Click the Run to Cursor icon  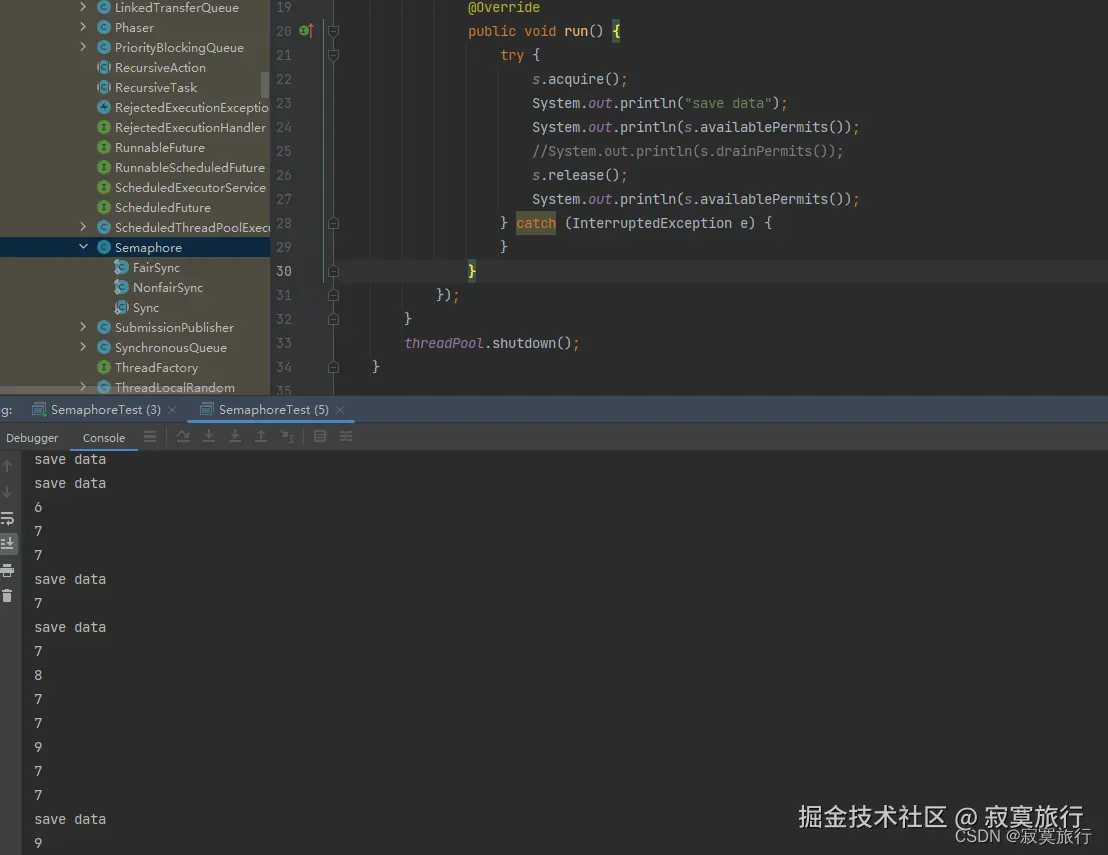pos(287,437)
